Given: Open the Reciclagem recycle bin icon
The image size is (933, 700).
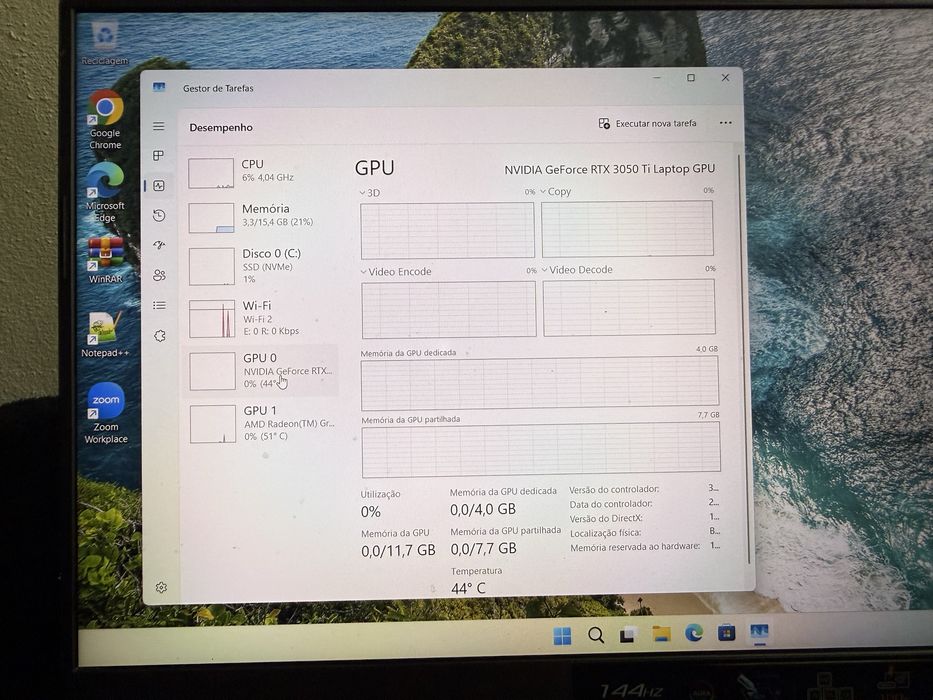Looking at the screenshot, I should pos(105,43).
